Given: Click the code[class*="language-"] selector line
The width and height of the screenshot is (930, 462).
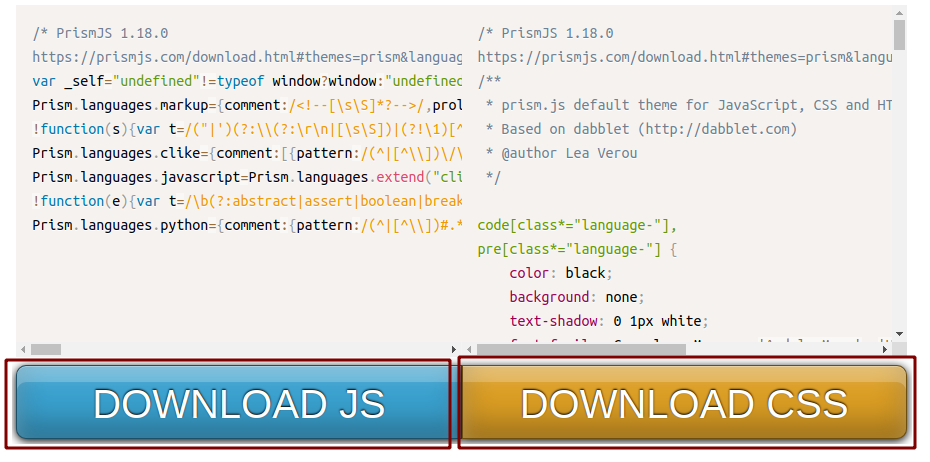Looking at the screenshot, I should (578, 225).
